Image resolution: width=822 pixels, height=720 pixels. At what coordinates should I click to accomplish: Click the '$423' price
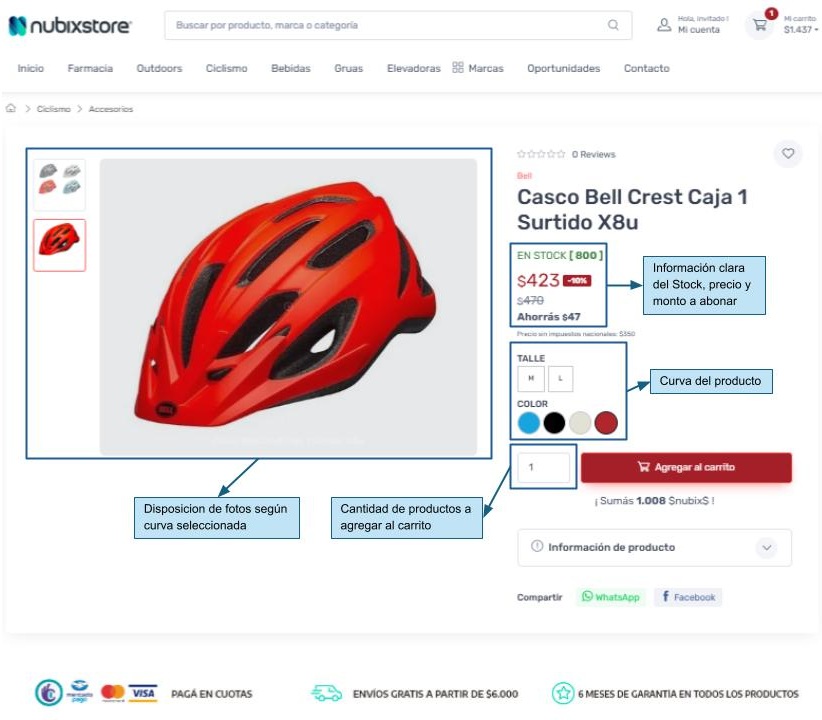[x=538, y=281]
